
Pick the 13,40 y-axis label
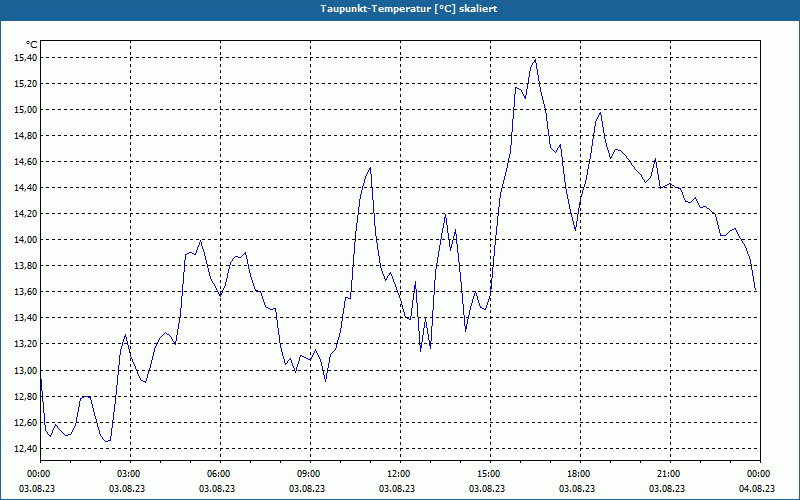(26, 318)
